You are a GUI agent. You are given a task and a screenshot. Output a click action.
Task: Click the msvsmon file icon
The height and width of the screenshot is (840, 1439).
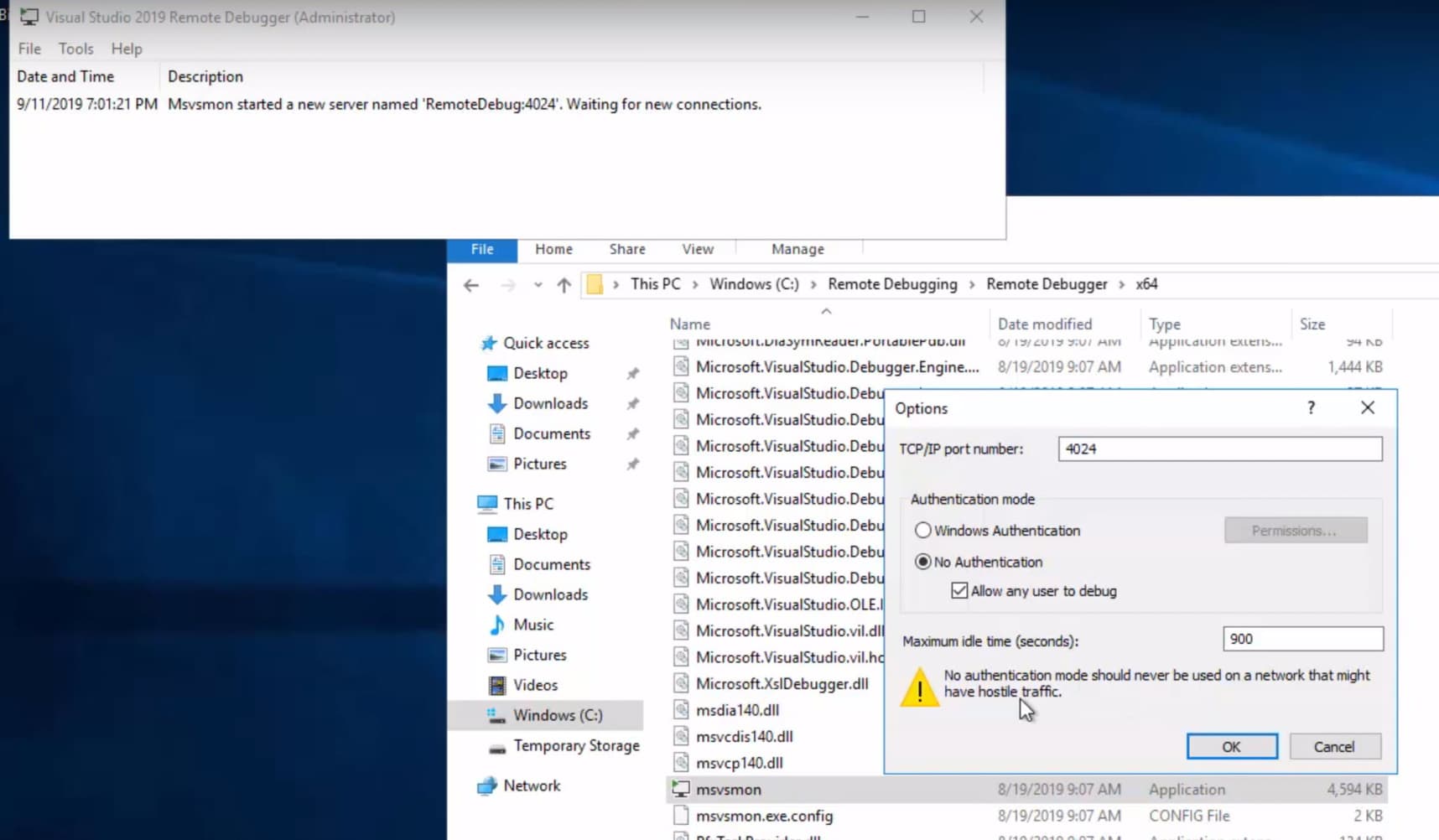pyautogui.click(x=681, y=790)
